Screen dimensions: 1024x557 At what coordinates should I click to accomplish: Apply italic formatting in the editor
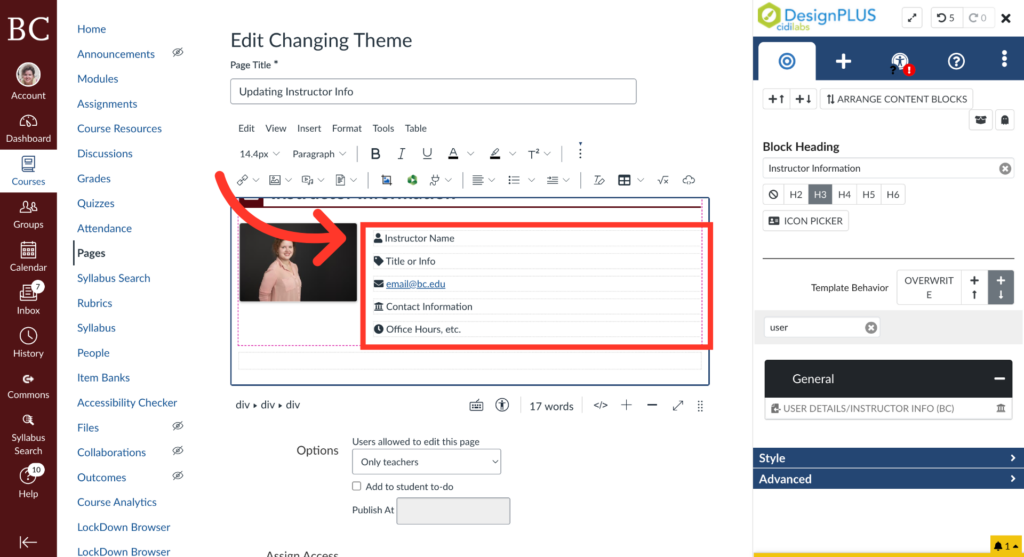[x=401, y=153]
